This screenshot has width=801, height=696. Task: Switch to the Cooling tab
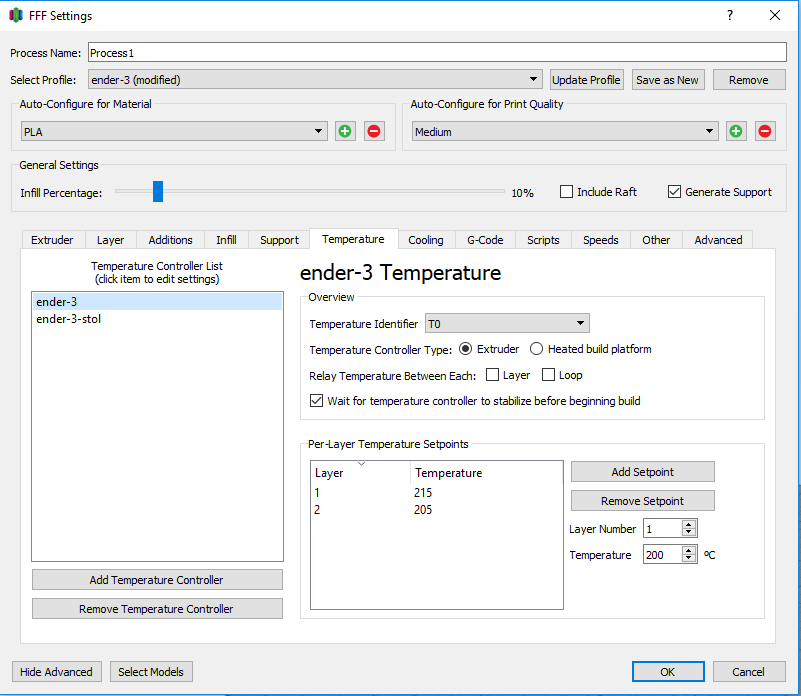click(x=426, y=240)
